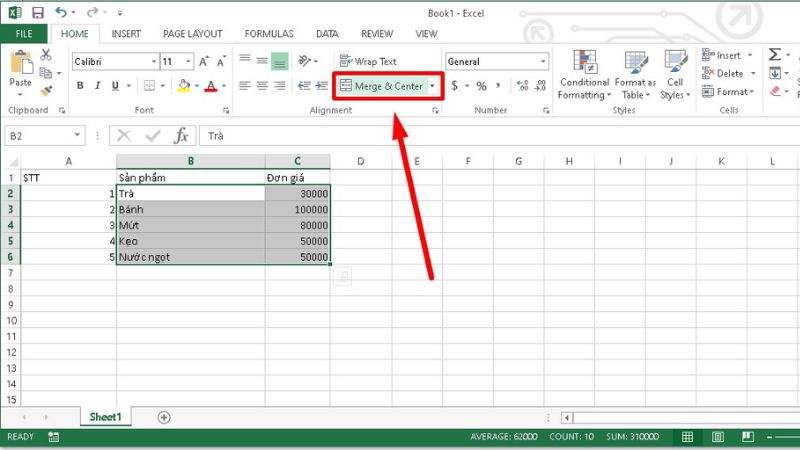Open Conditional Formatting menu

pyautogui.click(x=585, y=74)
